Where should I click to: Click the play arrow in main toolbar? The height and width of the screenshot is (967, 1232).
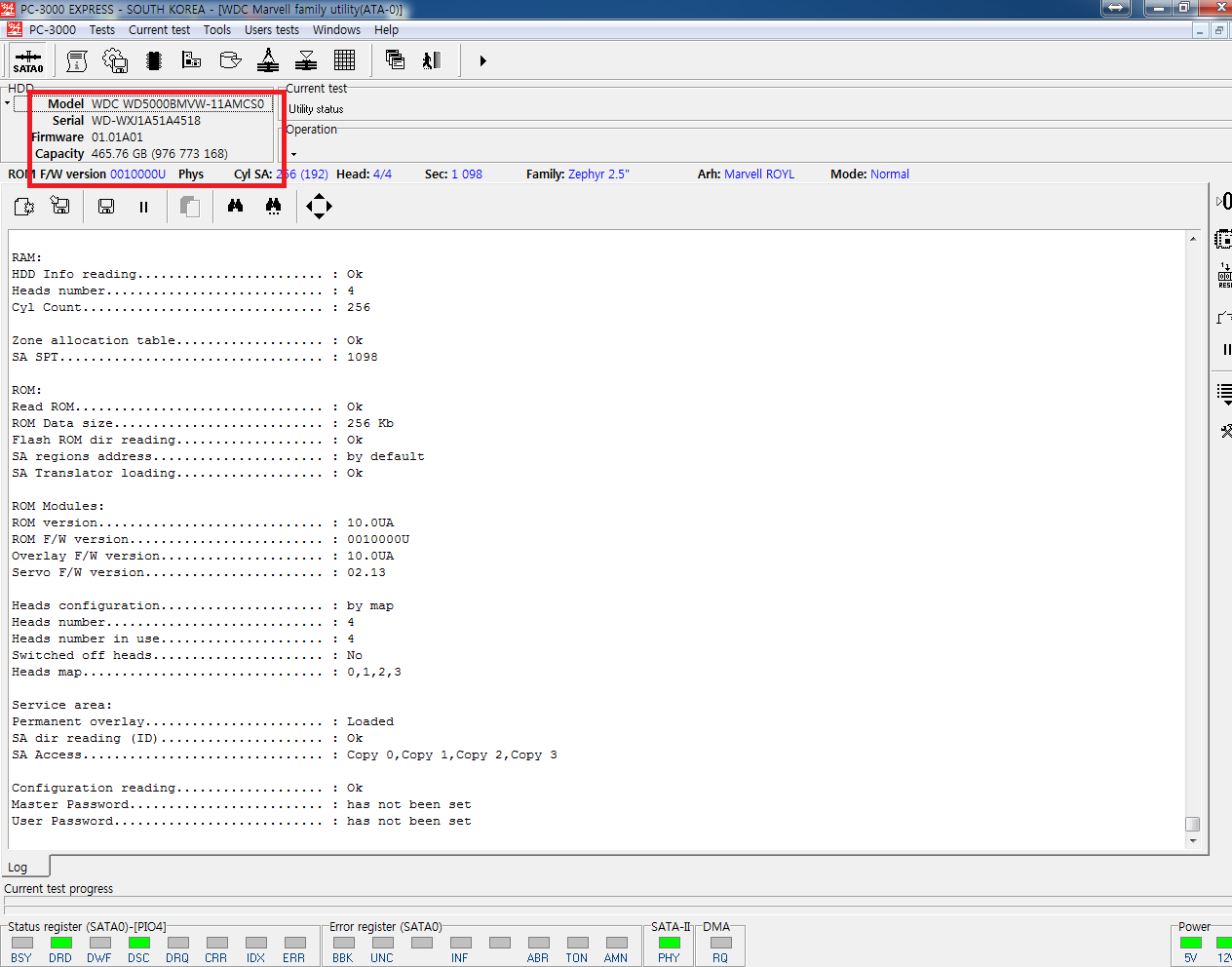482,60
